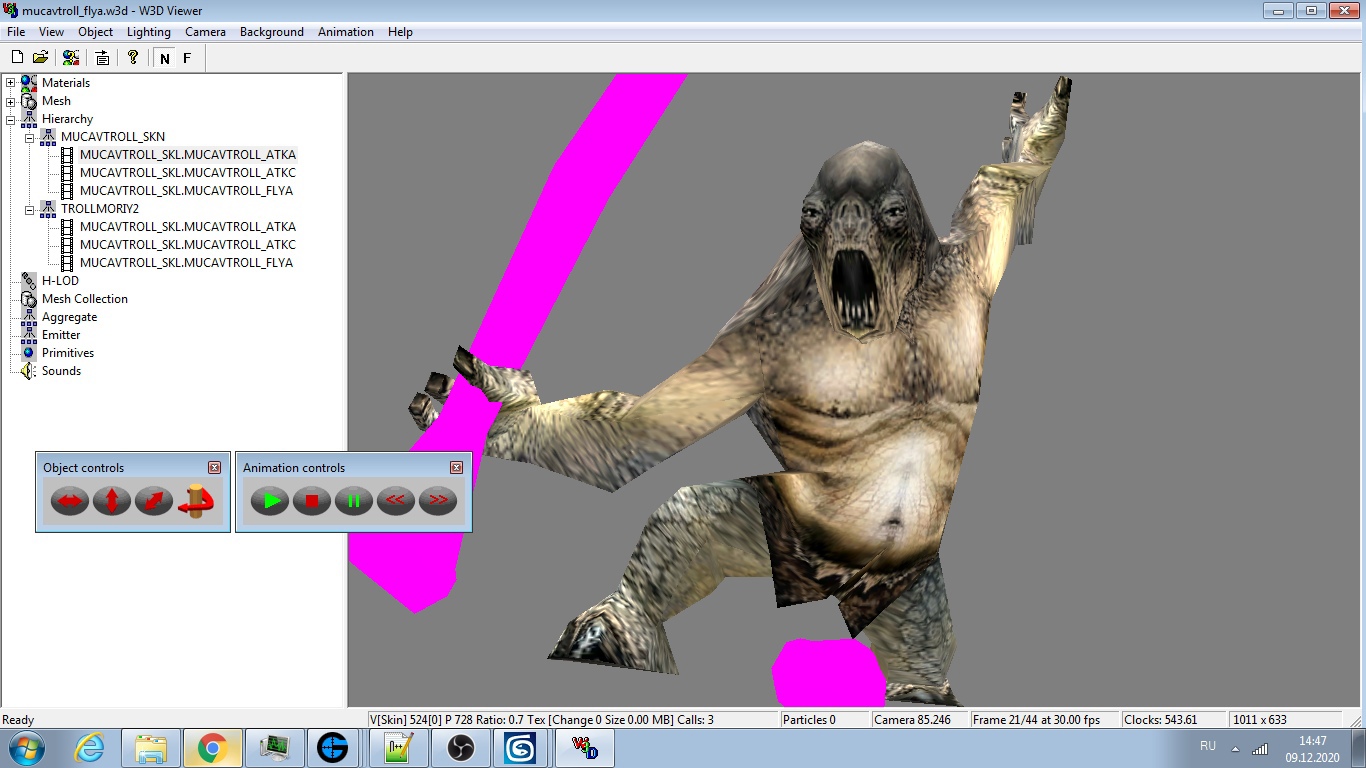Click the rotate Y vertical arrow button
Screen dimensions: 1366x768
[112, 500]
